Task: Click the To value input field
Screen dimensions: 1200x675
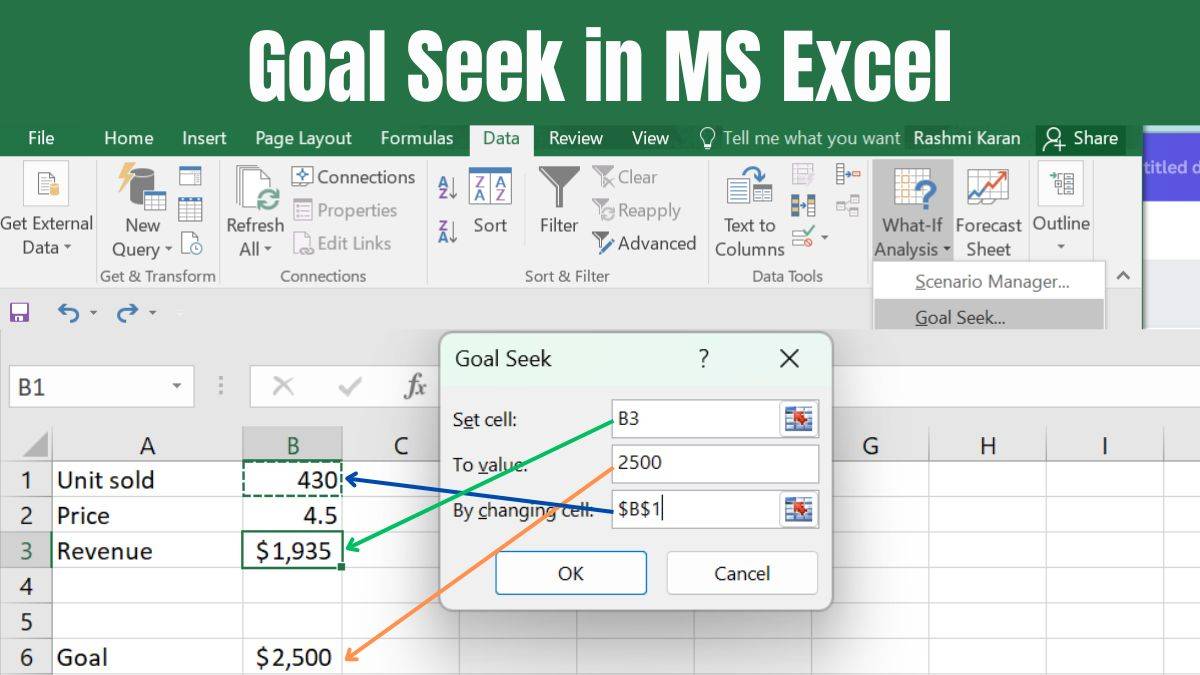Action: click(715, 464)
